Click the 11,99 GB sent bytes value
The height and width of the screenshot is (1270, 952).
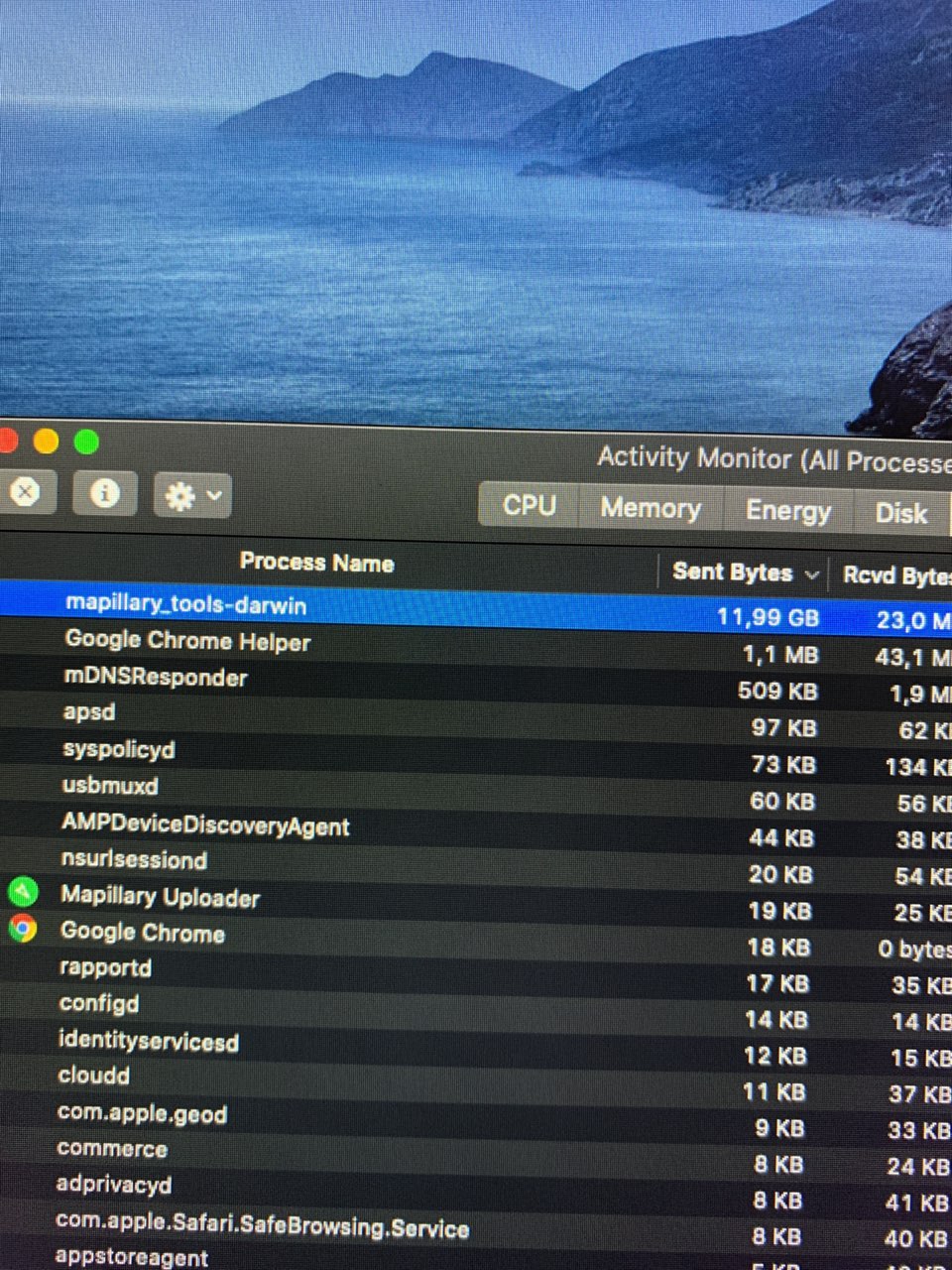pyautogui.click(x=768, y=617)
